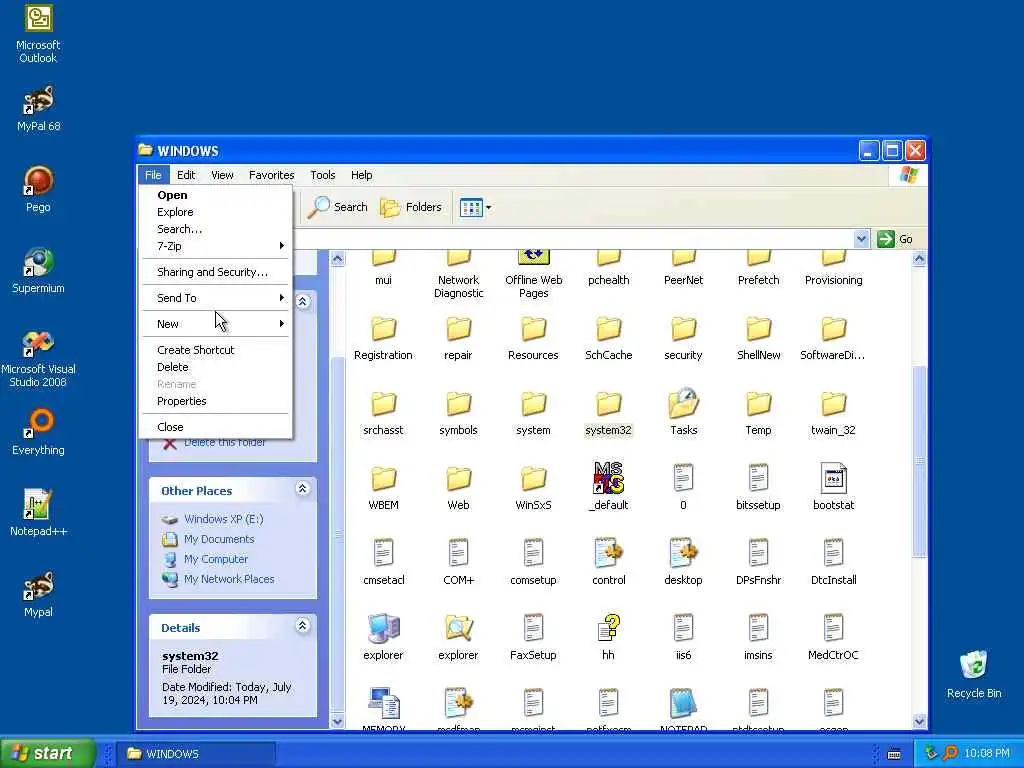This screenshot has height=768, width=1024.
Task: Click the Search toolbar button
Action: (338, 207)
